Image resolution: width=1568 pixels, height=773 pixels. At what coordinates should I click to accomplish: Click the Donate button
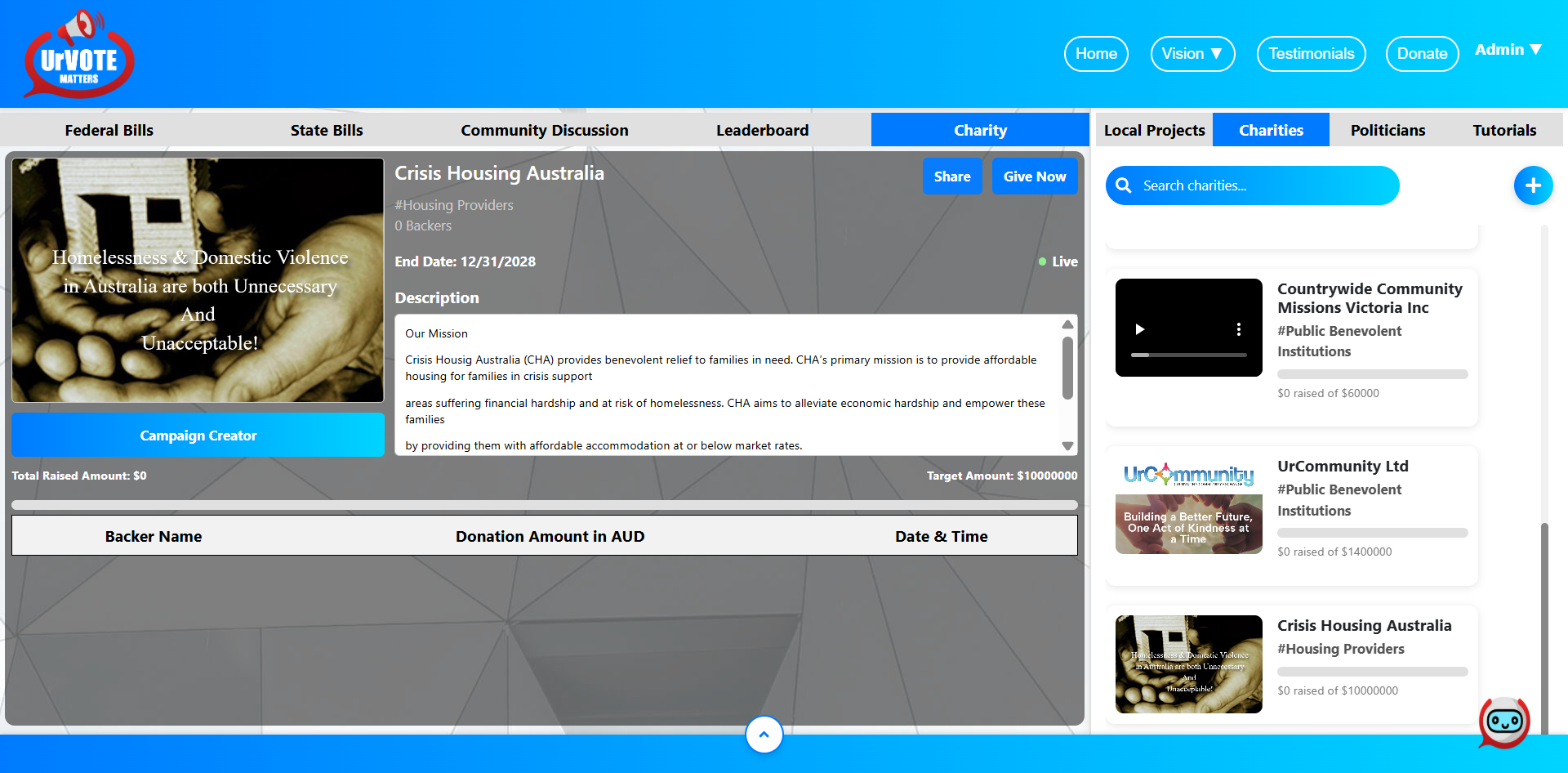click(1422, 54)
